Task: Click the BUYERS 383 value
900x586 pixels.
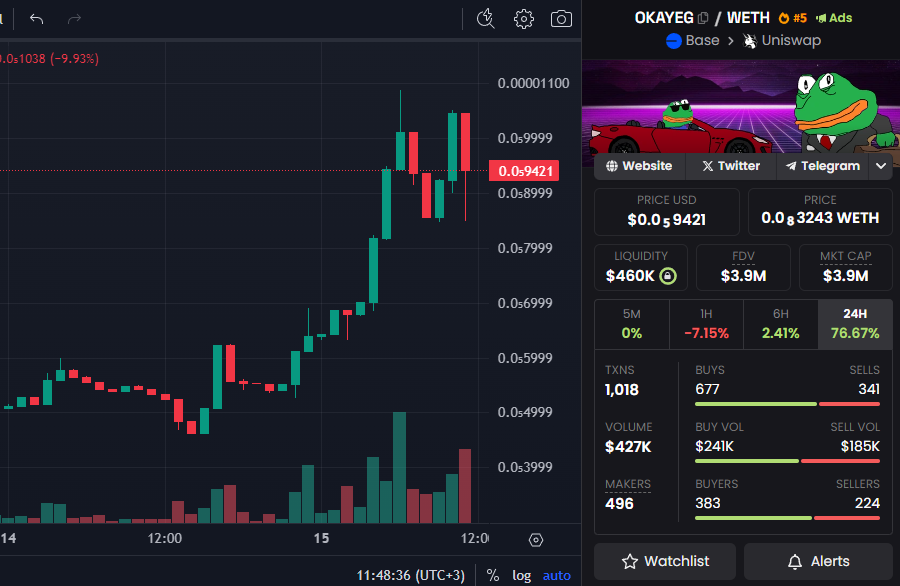Action: click(708, 503)
